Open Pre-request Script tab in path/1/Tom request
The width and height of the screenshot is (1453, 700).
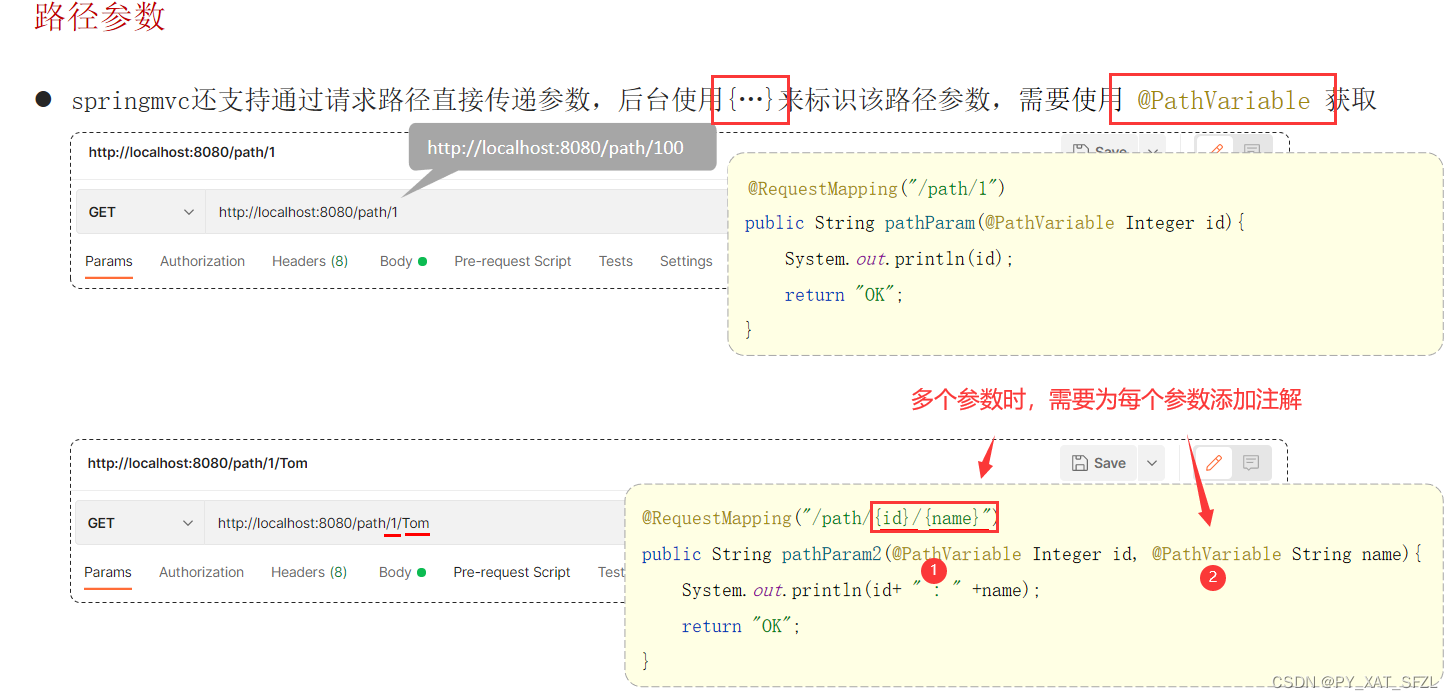coord(511,572)
